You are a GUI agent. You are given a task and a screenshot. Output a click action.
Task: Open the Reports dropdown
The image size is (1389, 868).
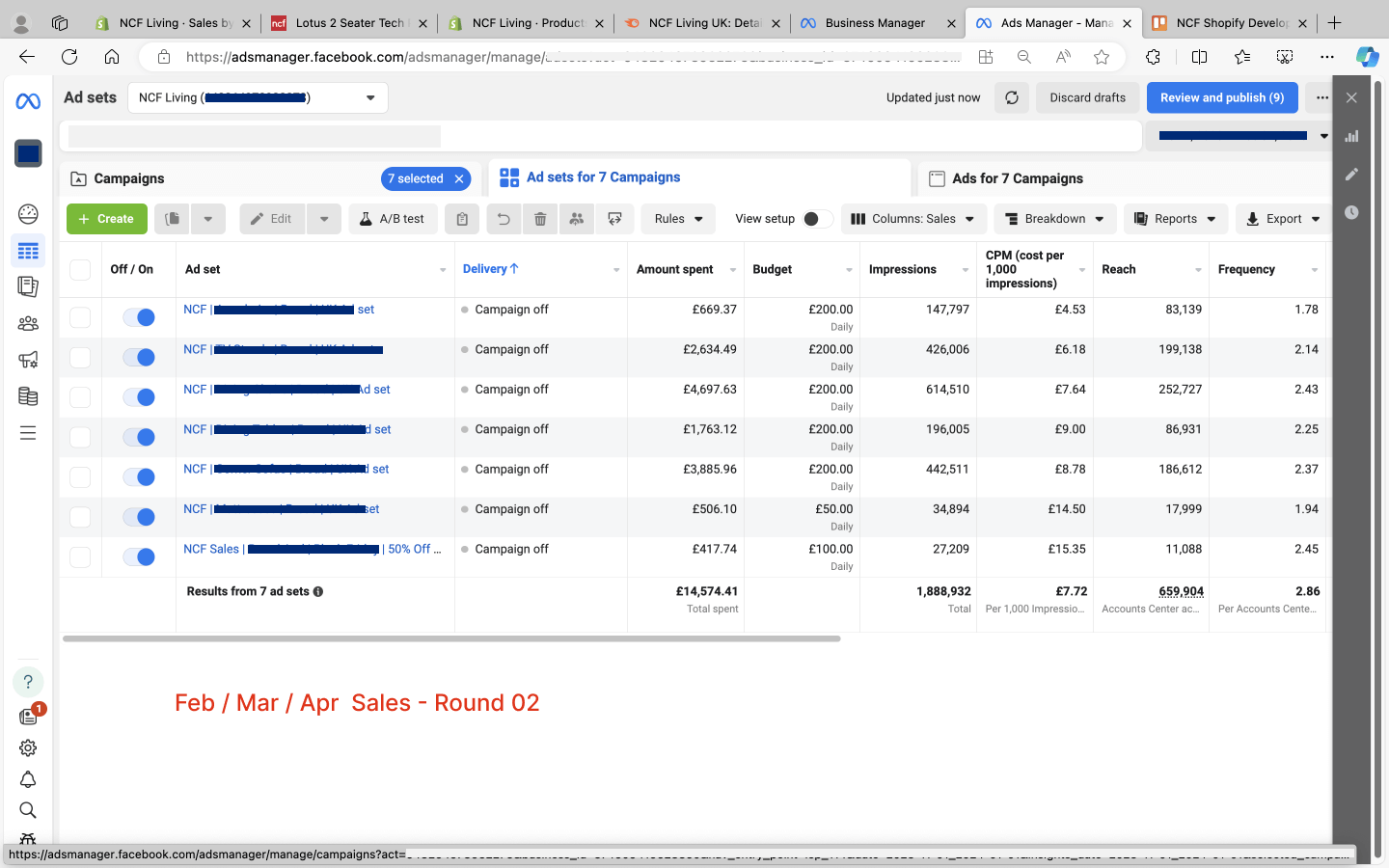tap(1176, 219)
